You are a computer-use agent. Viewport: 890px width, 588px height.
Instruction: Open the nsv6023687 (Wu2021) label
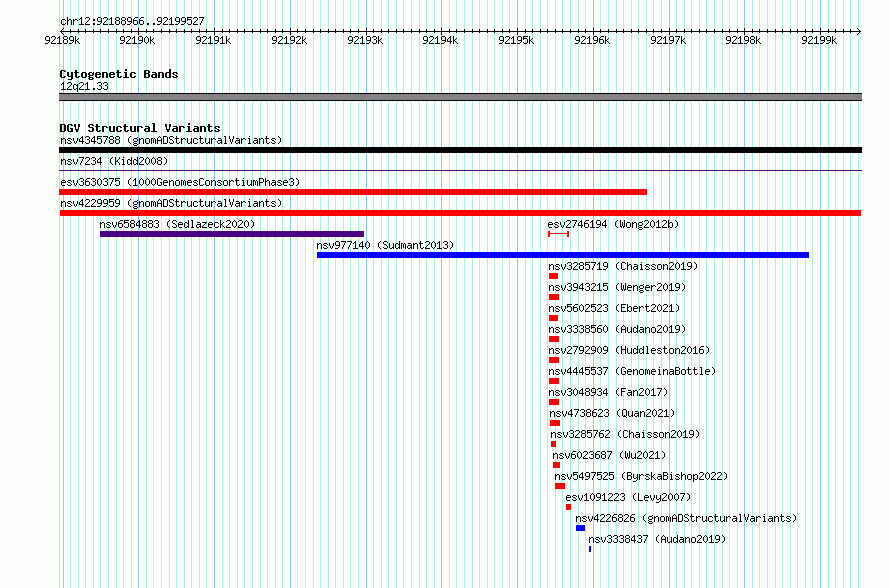610,455
